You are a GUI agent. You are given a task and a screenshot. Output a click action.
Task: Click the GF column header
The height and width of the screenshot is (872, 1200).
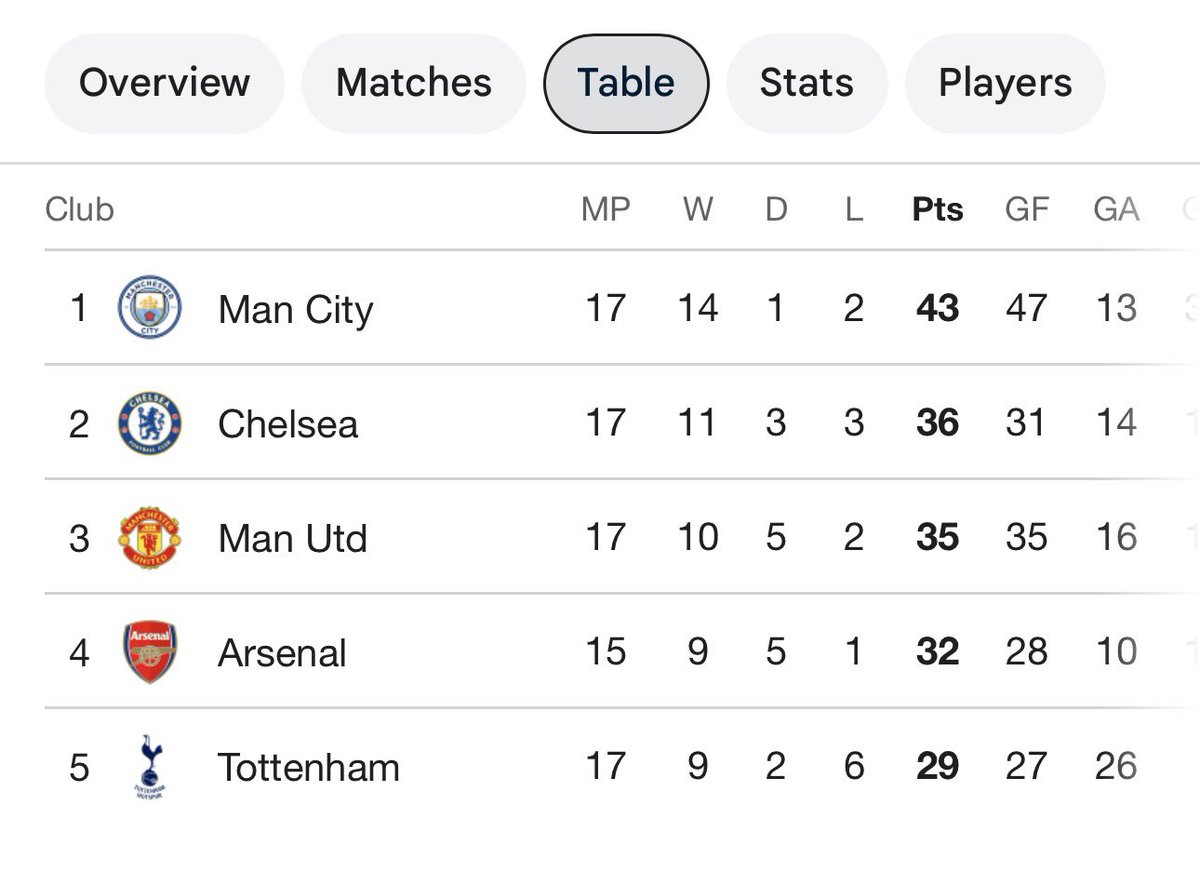coord(1026,209)
